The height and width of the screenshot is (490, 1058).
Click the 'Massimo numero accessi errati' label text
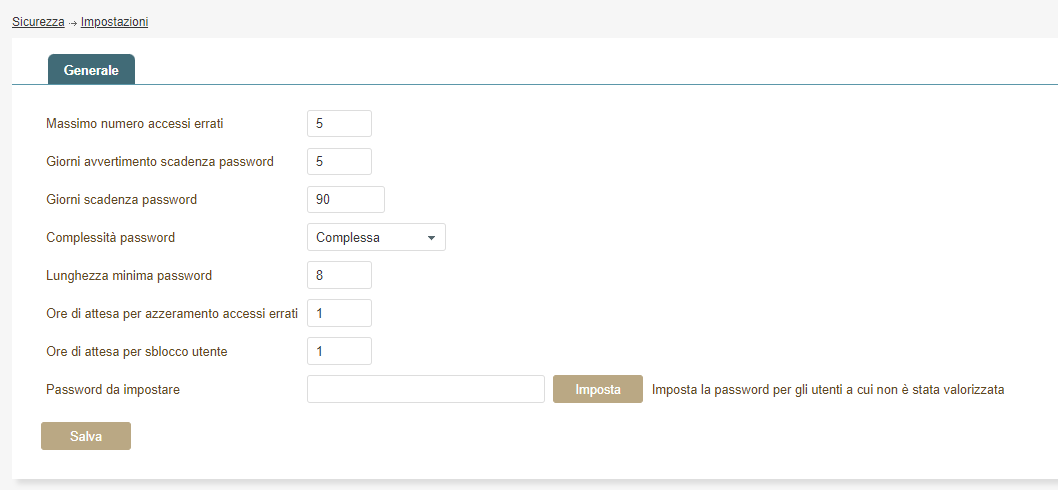coord(135,124)
